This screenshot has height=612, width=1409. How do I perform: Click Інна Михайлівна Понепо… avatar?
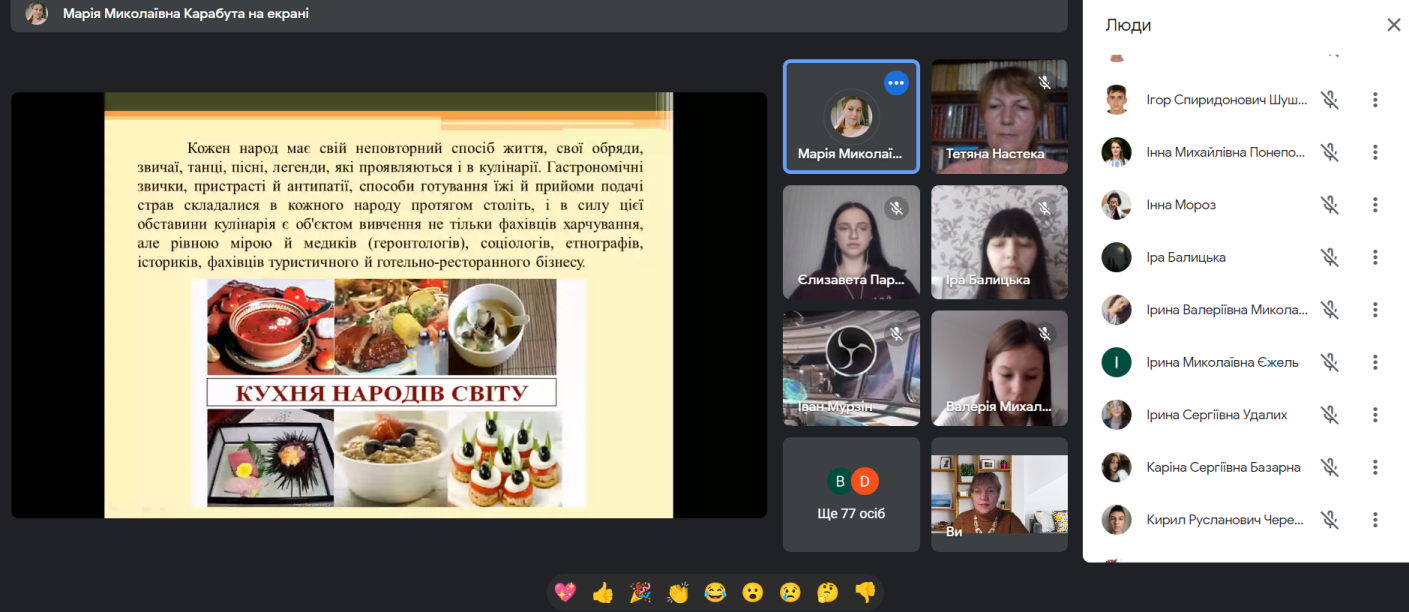point(1116,152)
